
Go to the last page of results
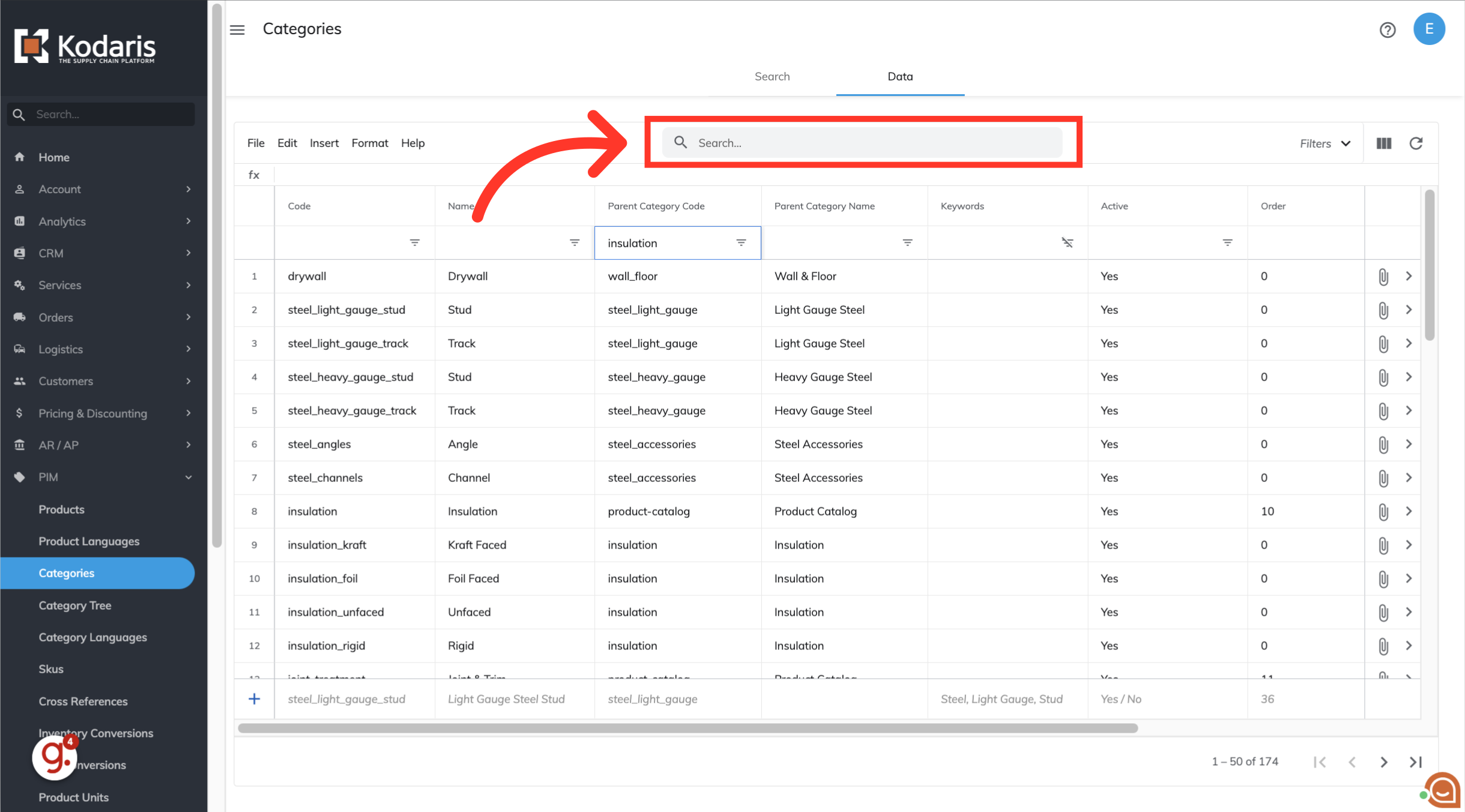click(1415, 762)
